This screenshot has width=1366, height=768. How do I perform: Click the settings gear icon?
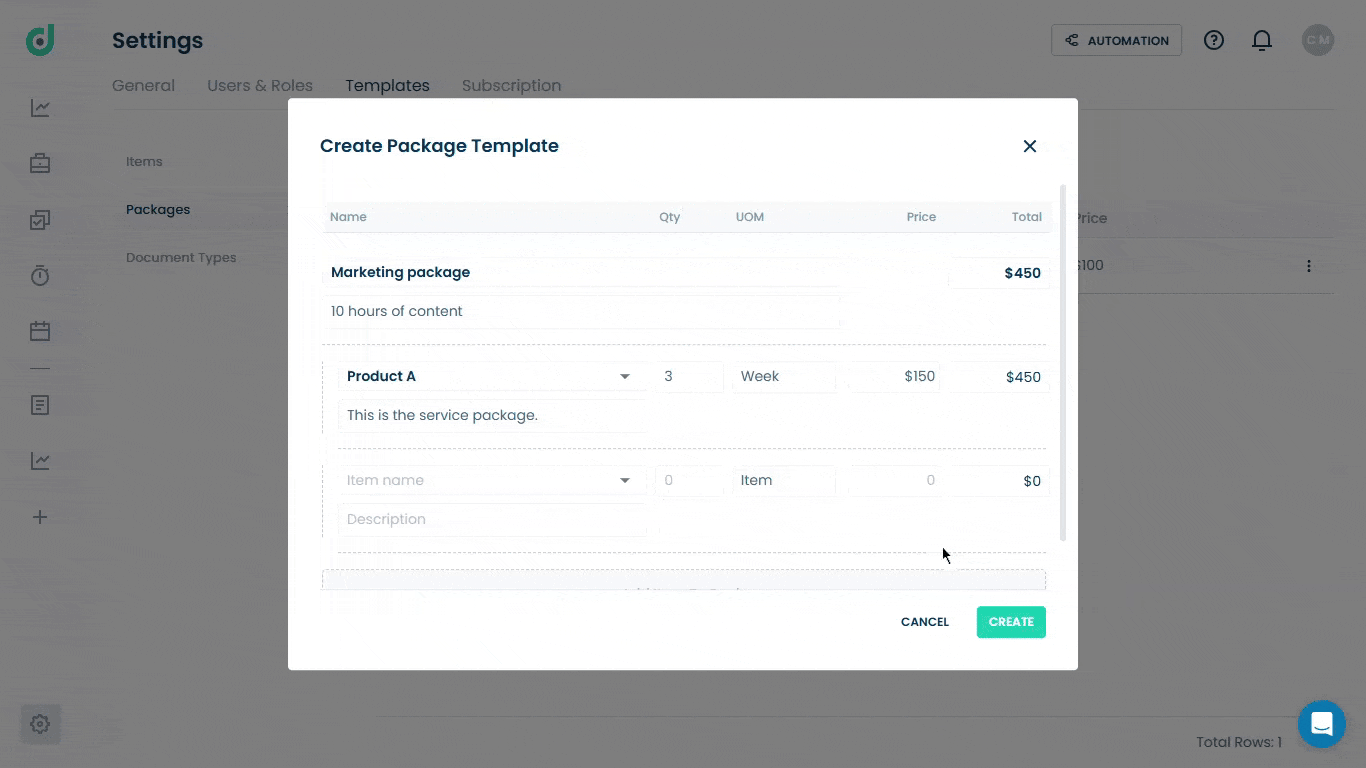coord(40,724)
